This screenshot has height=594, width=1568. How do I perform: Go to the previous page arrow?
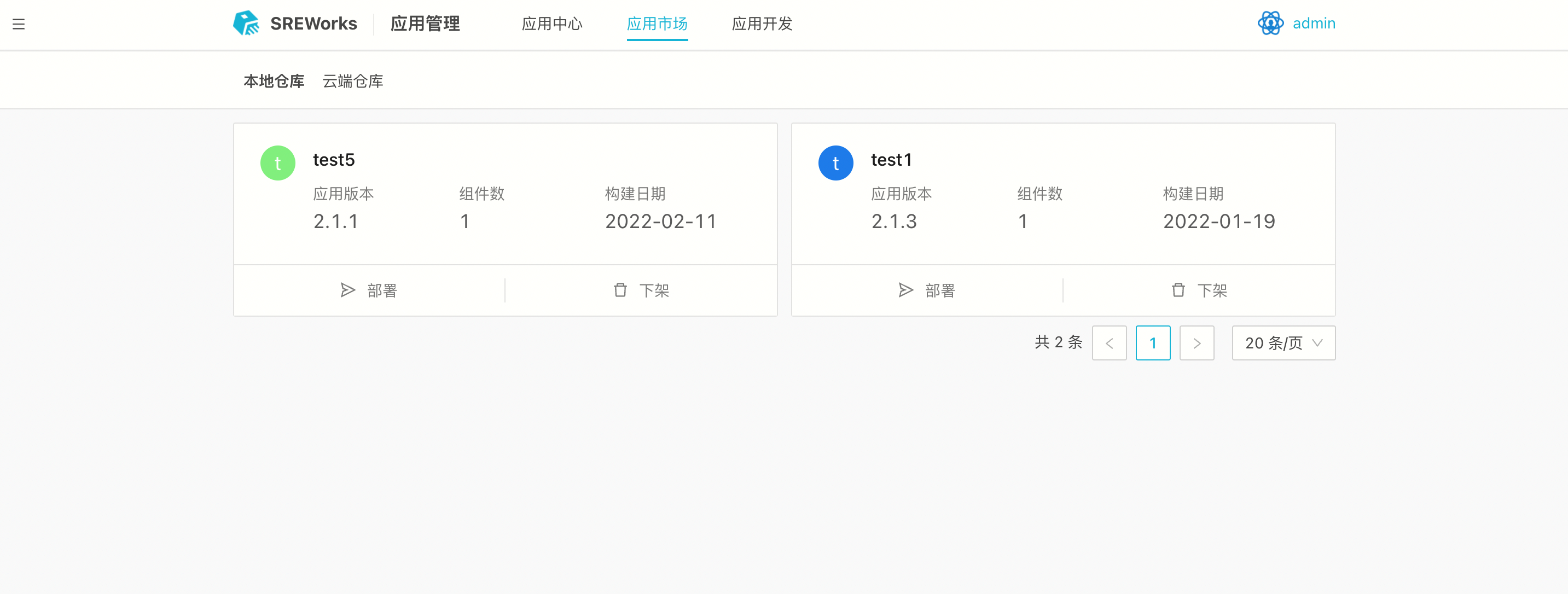(1109, 343)
